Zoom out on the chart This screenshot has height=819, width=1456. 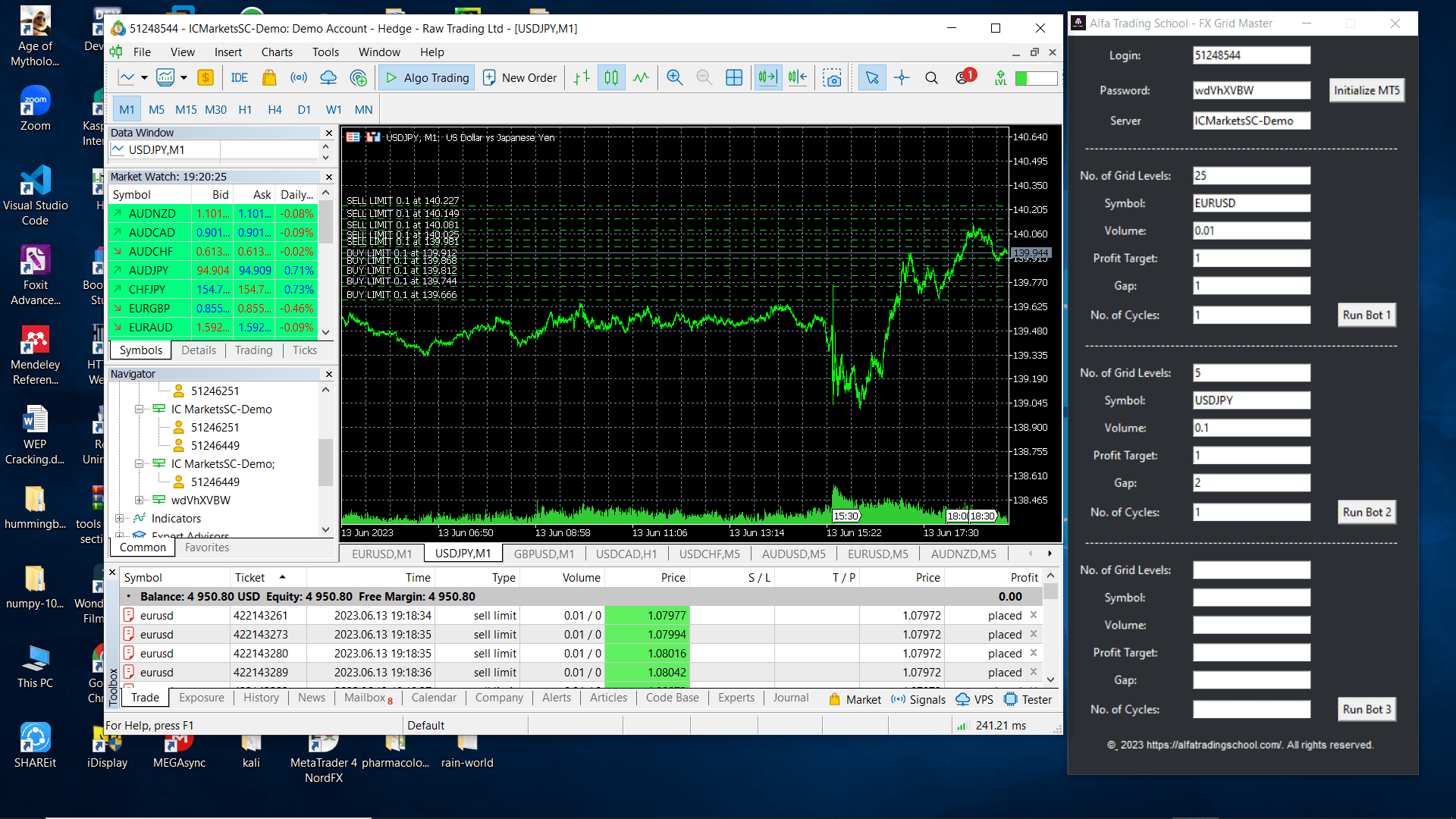704,77
